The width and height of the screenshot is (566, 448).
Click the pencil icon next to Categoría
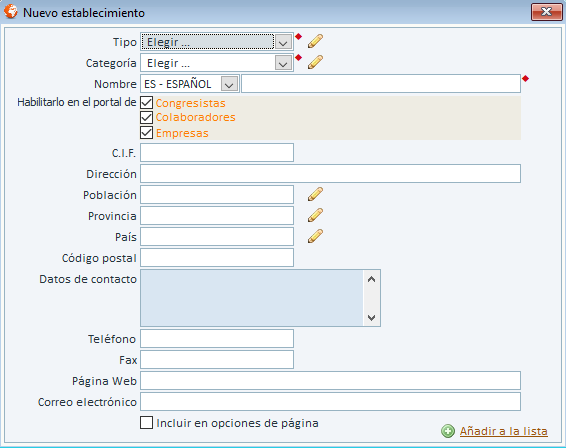click(315, 62)
